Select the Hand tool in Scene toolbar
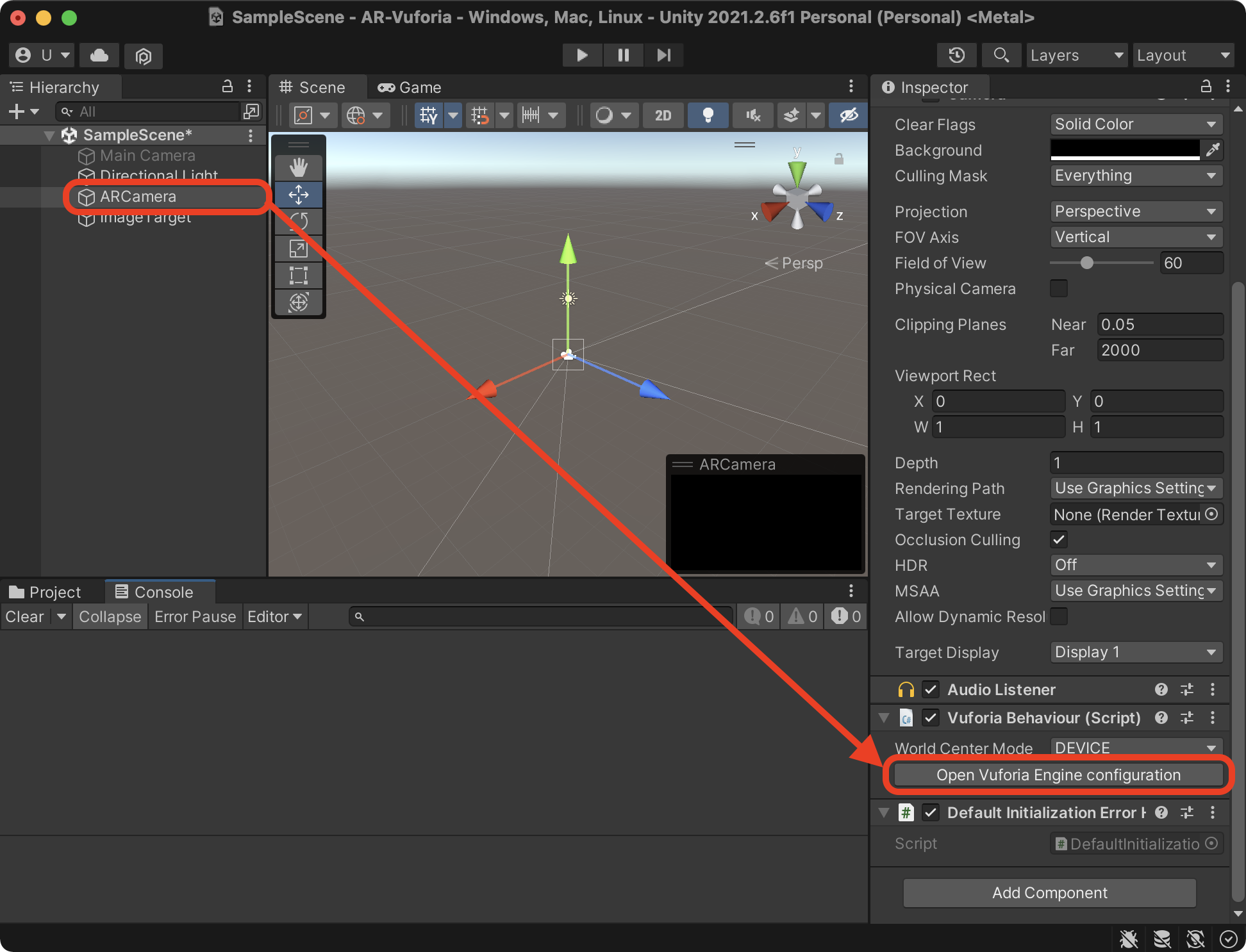This screenshot has height=952, width=1246. pos(299,168)
